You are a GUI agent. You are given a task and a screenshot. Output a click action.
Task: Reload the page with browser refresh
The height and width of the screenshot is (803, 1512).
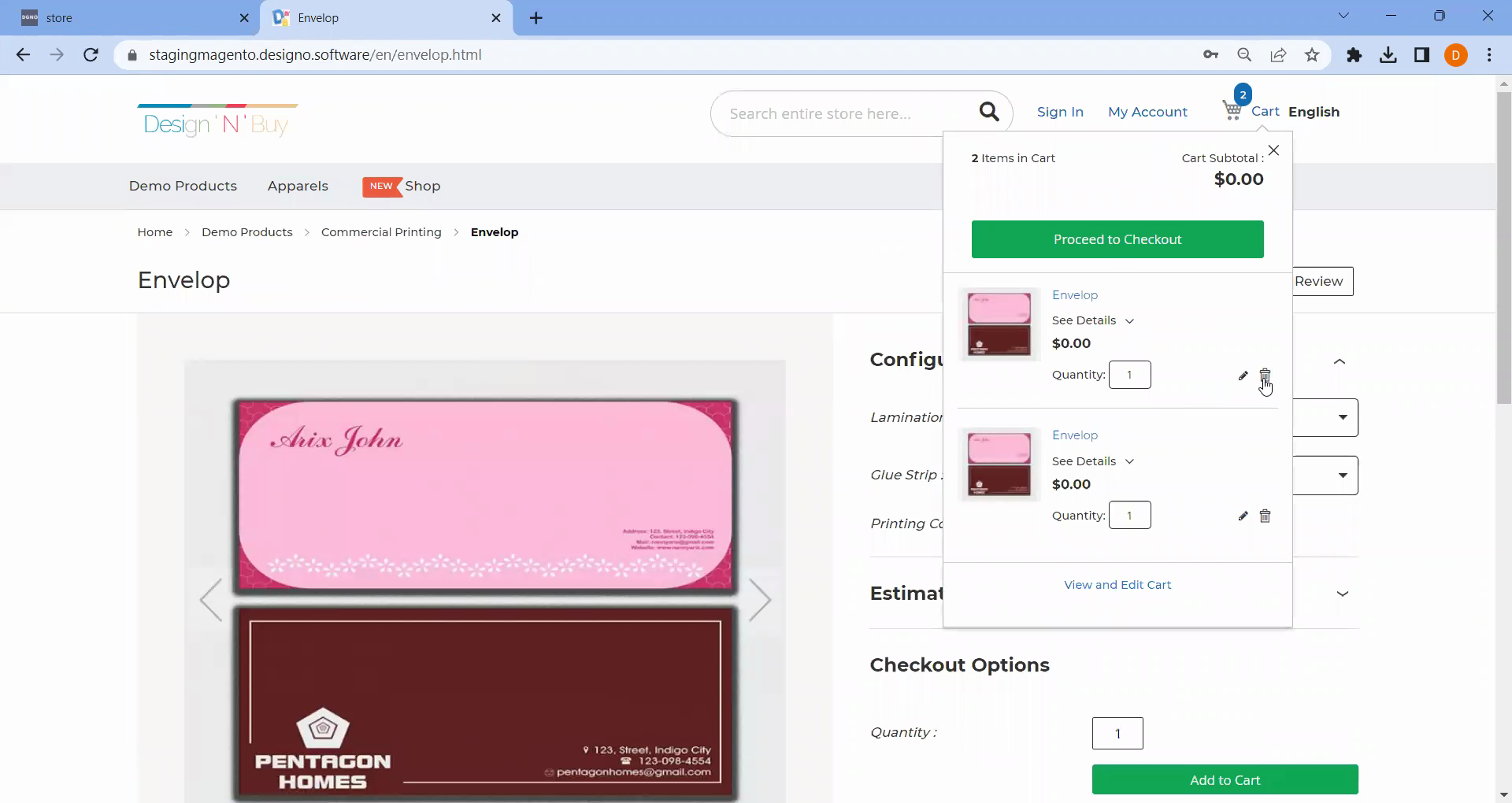pyautogui.click(x=91, y=55)
